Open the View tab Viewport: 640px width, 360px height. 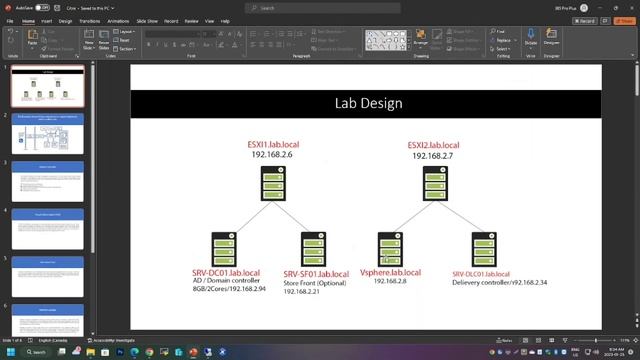click(x=209, y=21)
